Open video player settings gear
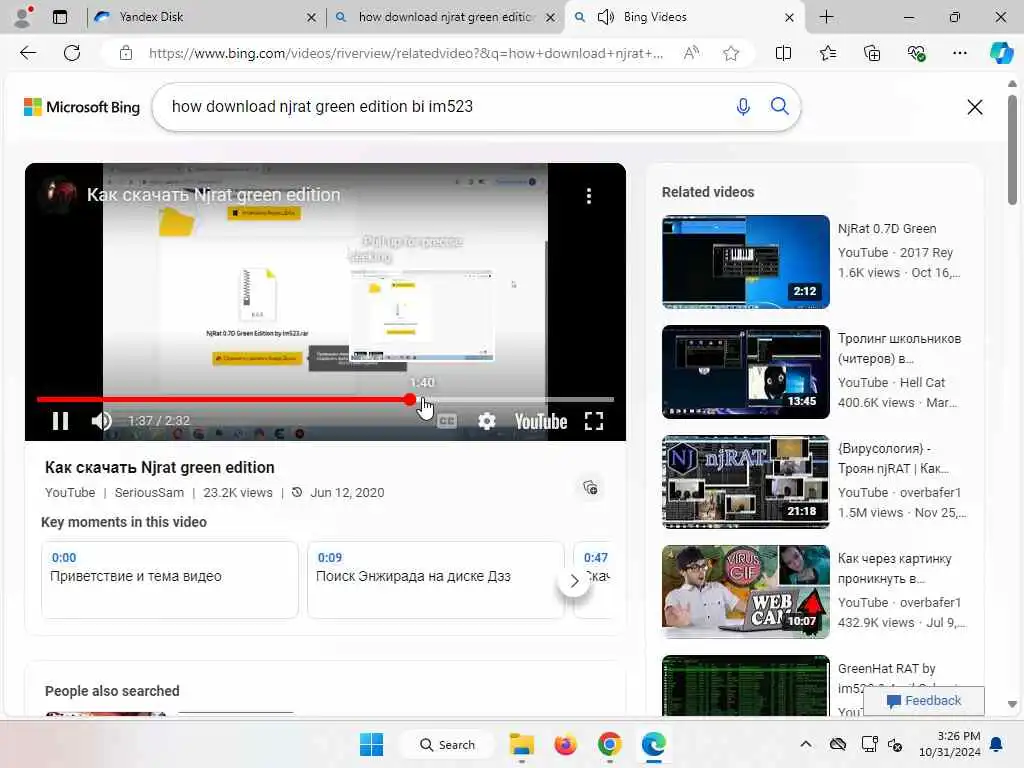Screen dimensions: 1024x768 tap(487, 421)
